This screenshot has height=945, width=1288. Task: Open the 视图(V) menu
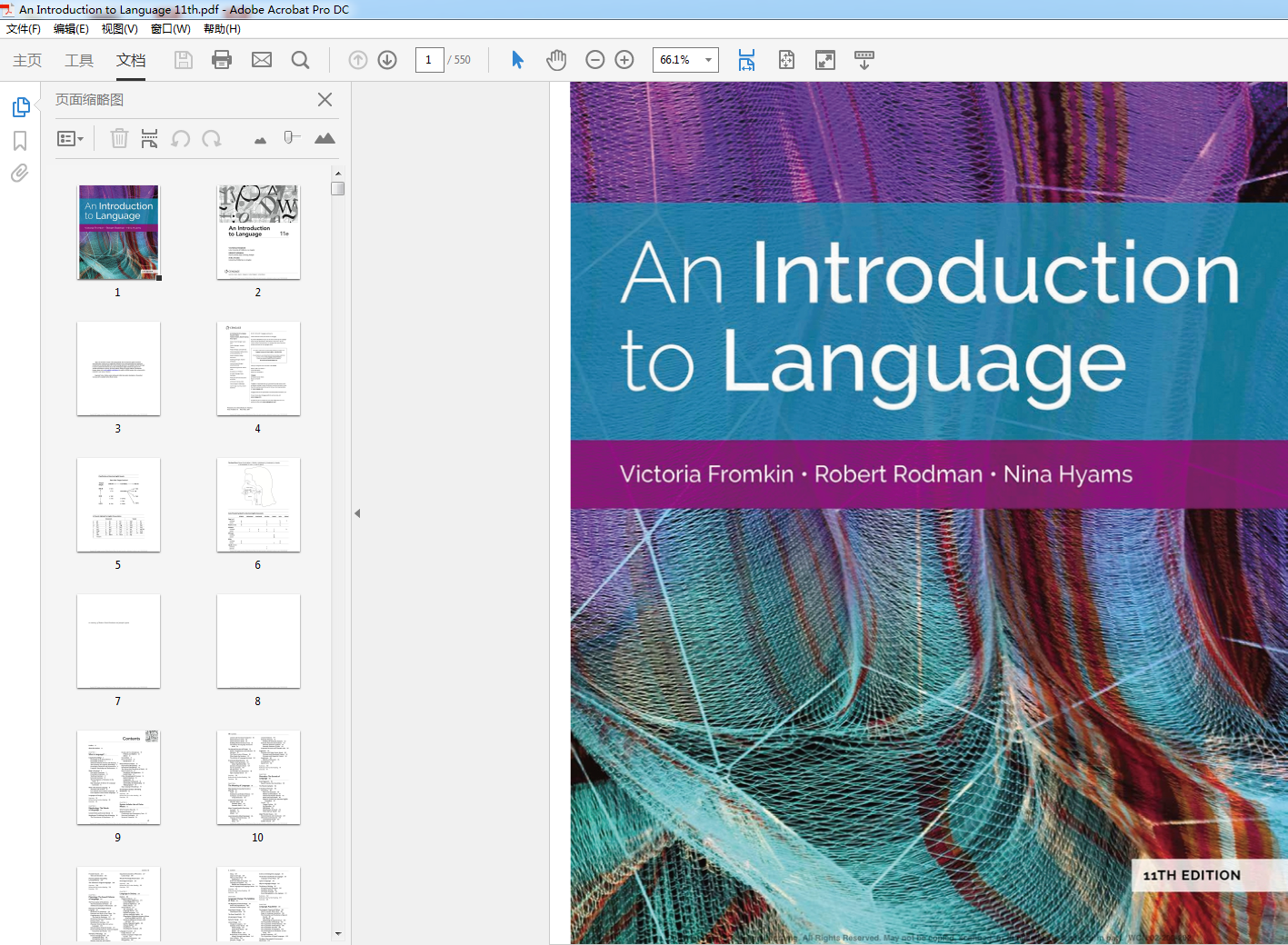pyautogui.click(x=119, y=29)
